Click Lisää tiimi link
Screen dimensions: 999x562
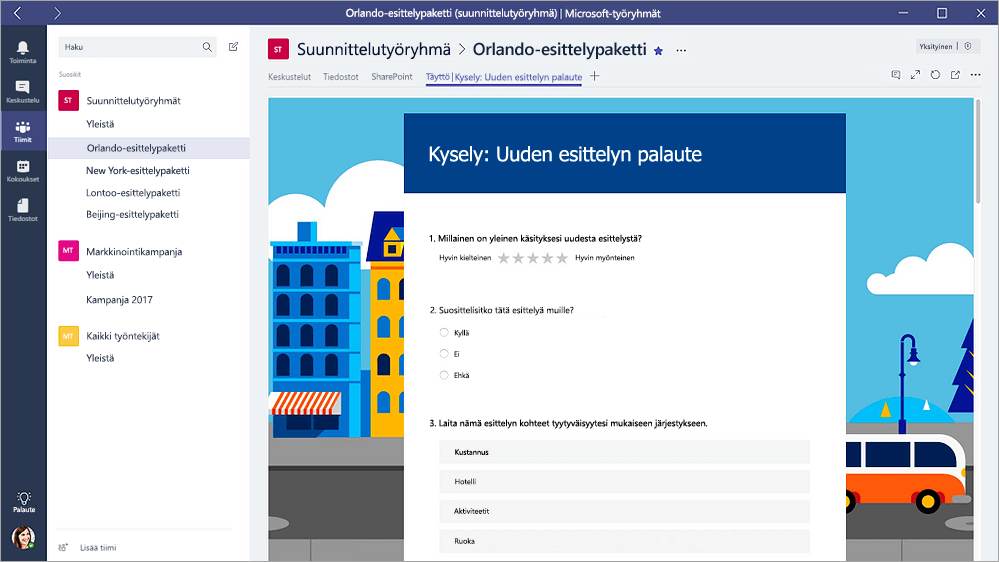[98, 547]
